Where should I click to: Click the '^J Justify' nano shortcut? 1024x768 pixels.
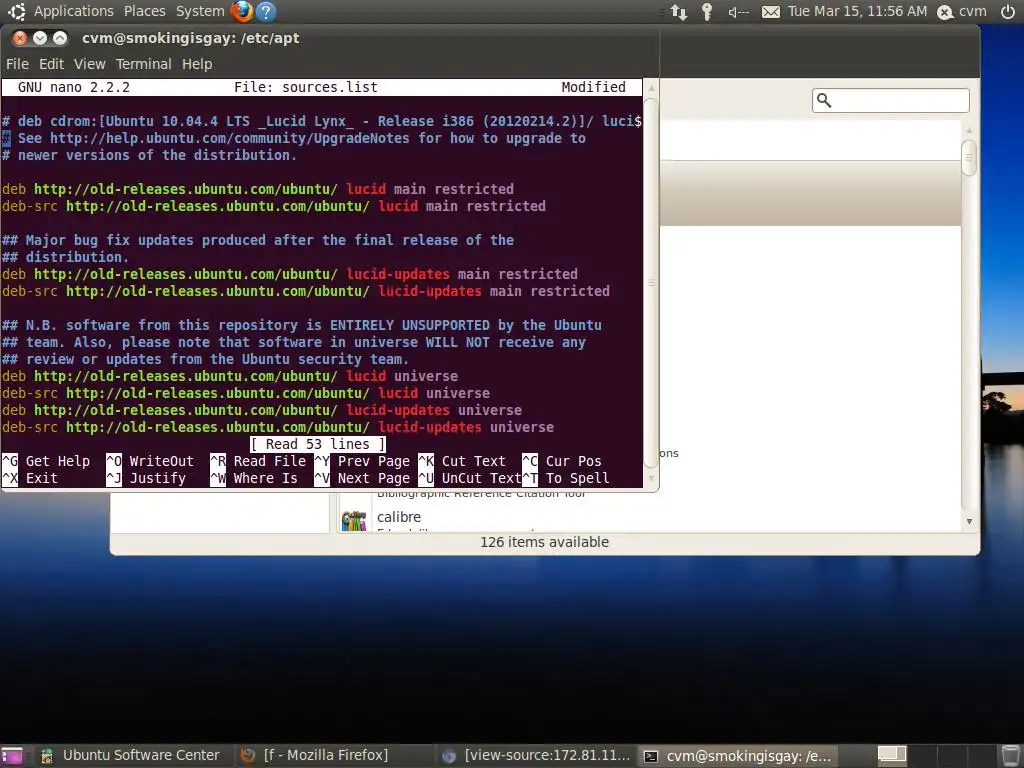146,478
